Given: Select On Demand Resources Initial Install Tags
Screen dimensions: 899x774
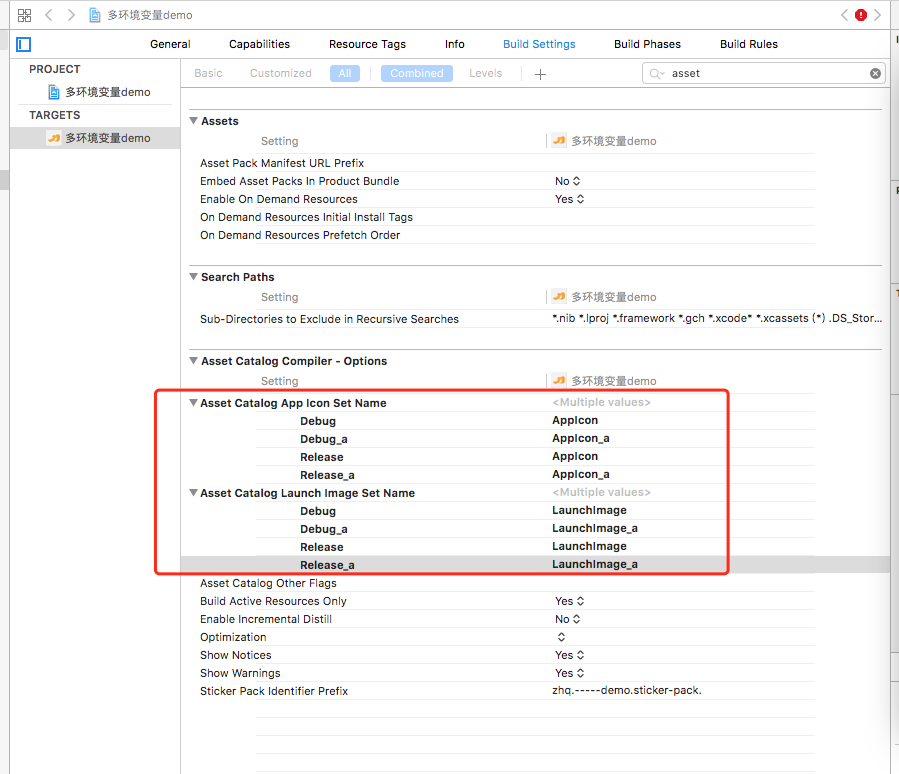Looking at the screenshot, I should click(x=306, y=217).
